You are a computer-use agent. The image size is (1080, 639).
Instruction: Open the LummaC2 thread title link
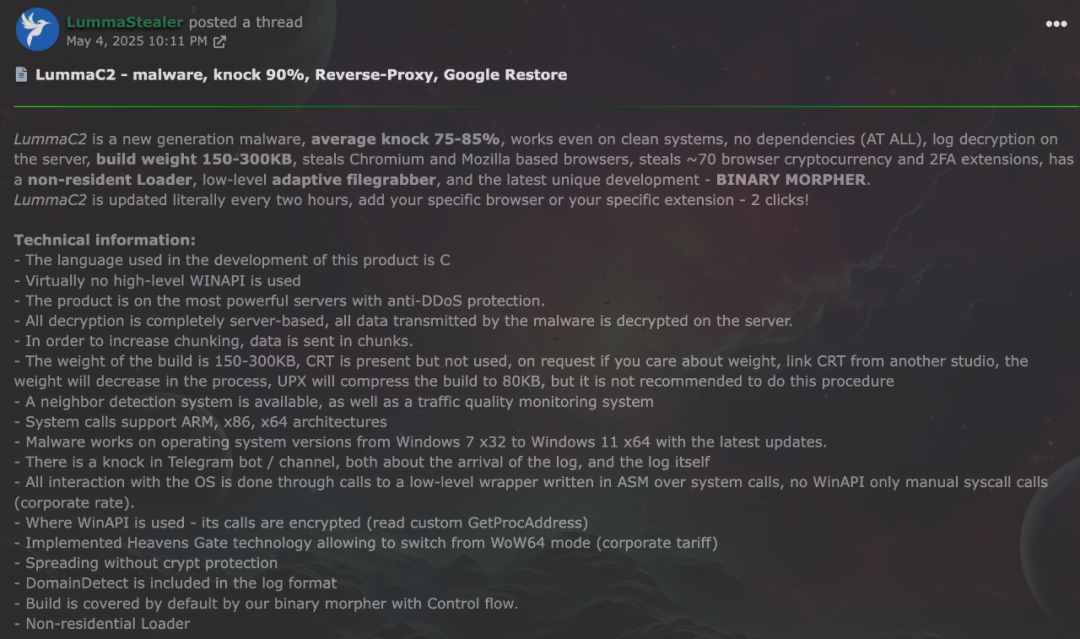(x=301, y=74)
